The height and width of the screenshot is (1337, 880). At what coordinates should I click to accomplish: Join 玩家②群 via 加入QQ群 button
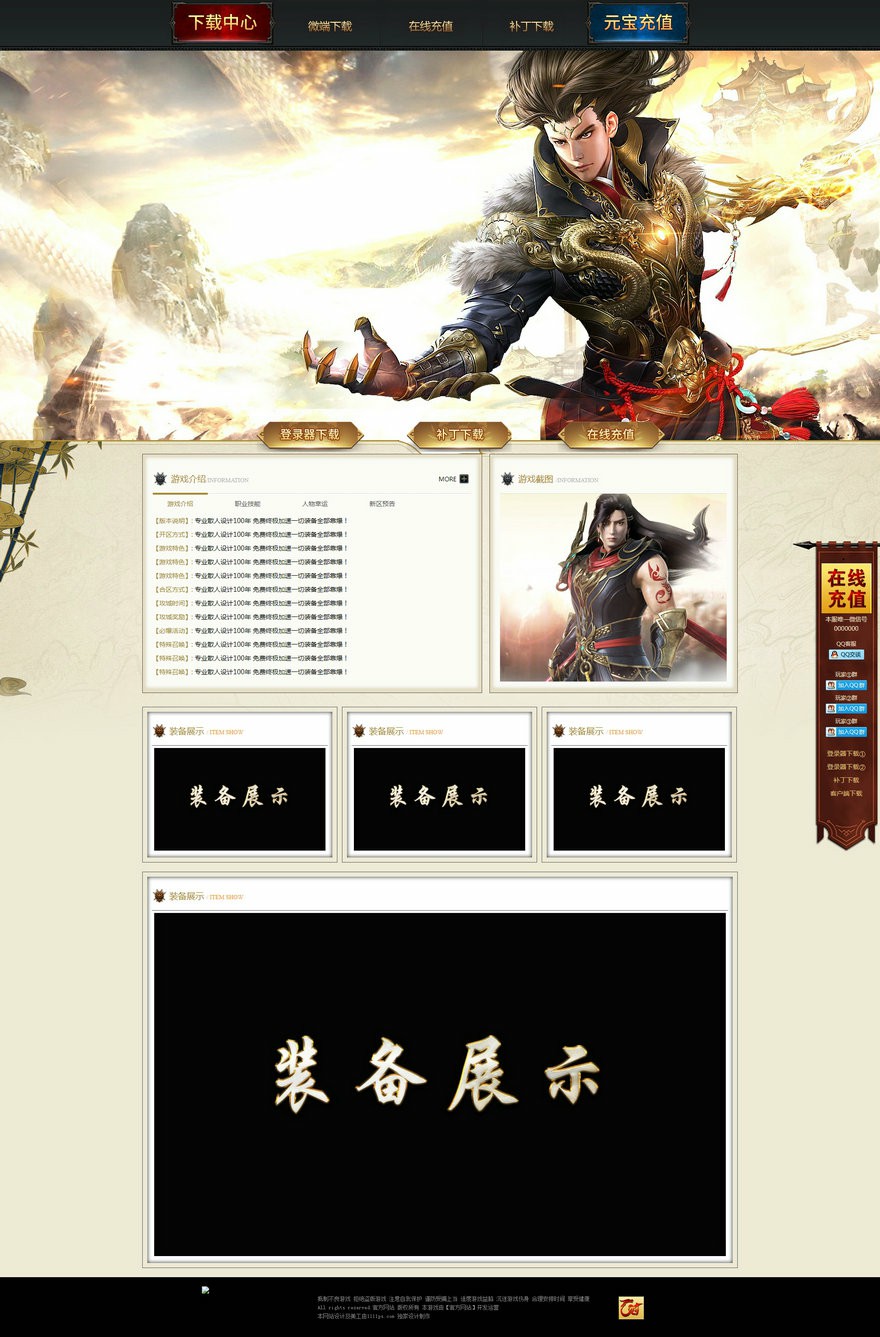[x=846, y=708]
